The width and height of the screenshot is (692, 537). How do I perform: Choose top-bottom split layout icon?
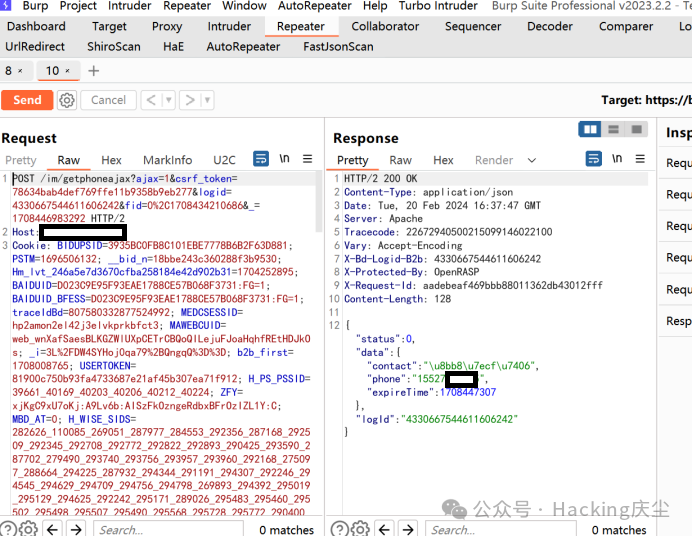coord(613,129)
